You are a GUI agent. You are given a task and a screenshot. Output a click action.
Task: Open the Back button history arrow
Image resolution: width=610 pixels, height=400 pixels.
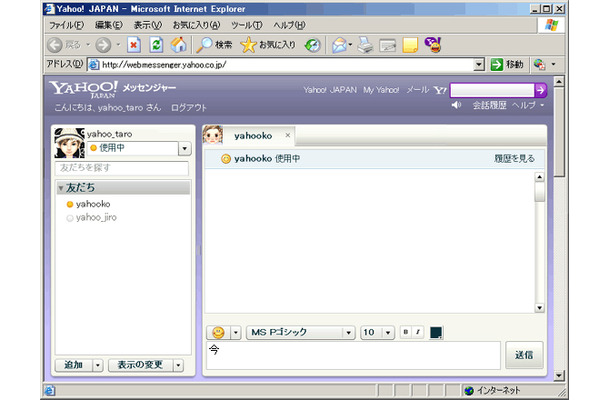(88, 45)
